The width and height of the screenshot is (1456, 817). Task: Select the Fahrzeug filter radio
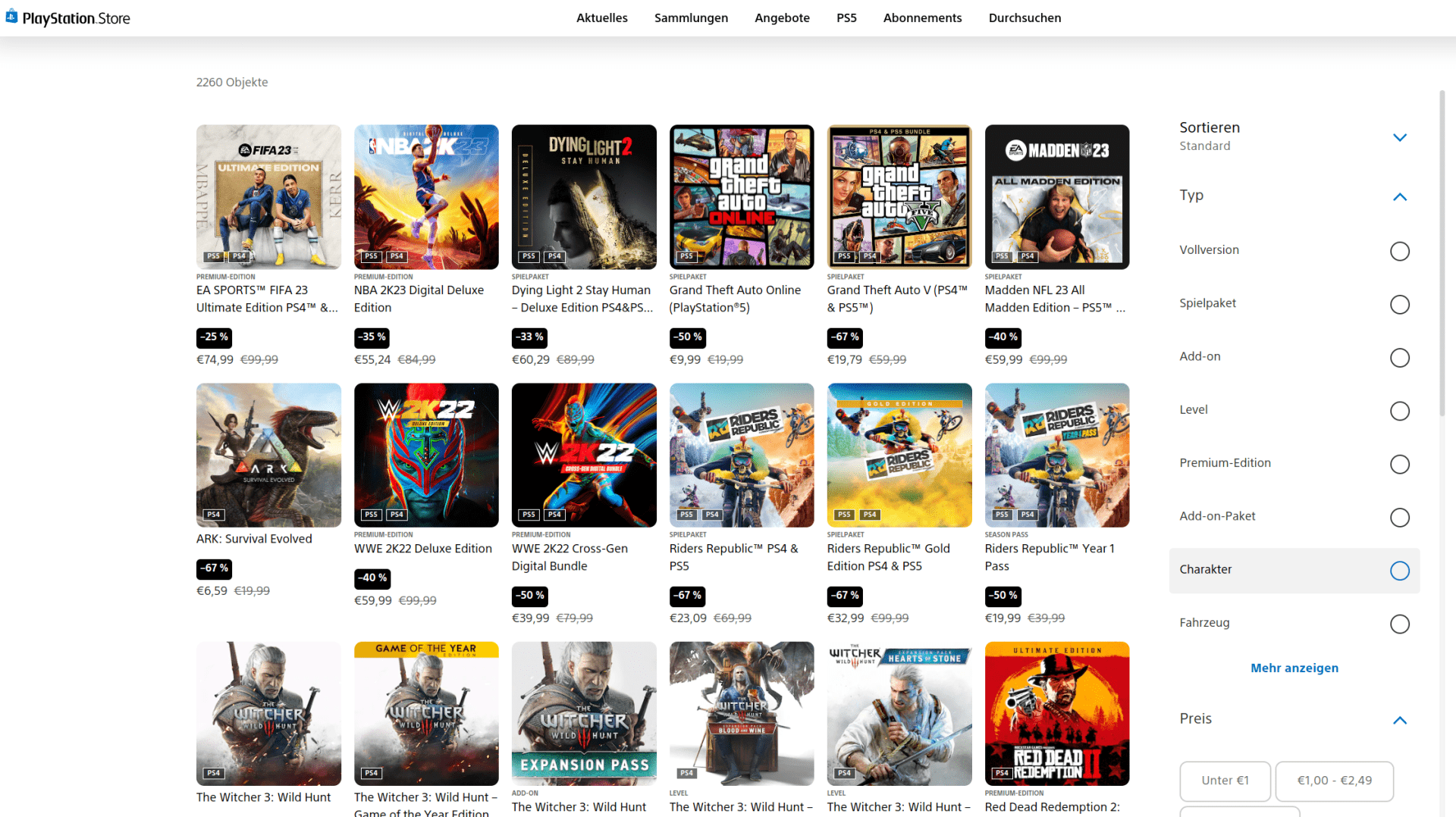tap(1400, 624)
